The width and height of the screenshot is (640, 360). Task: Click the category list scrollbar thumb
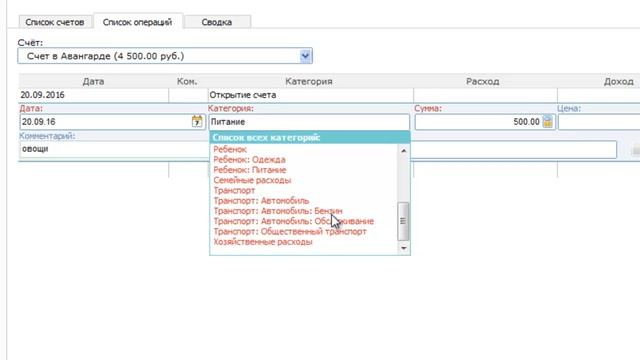[x=403, y=221]
